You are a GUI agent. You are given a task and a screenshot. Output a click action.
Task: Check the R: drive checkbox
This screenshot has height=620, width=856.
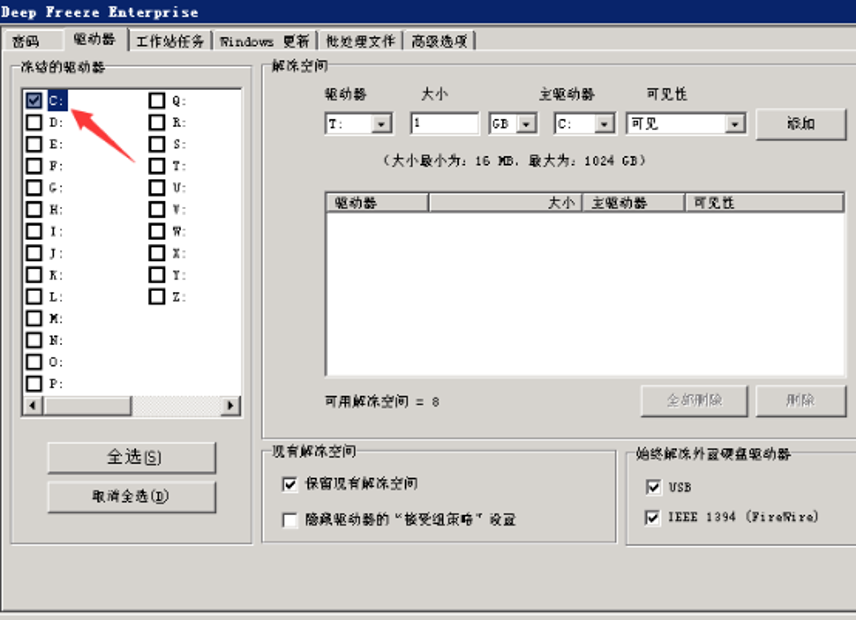[157, 122]
